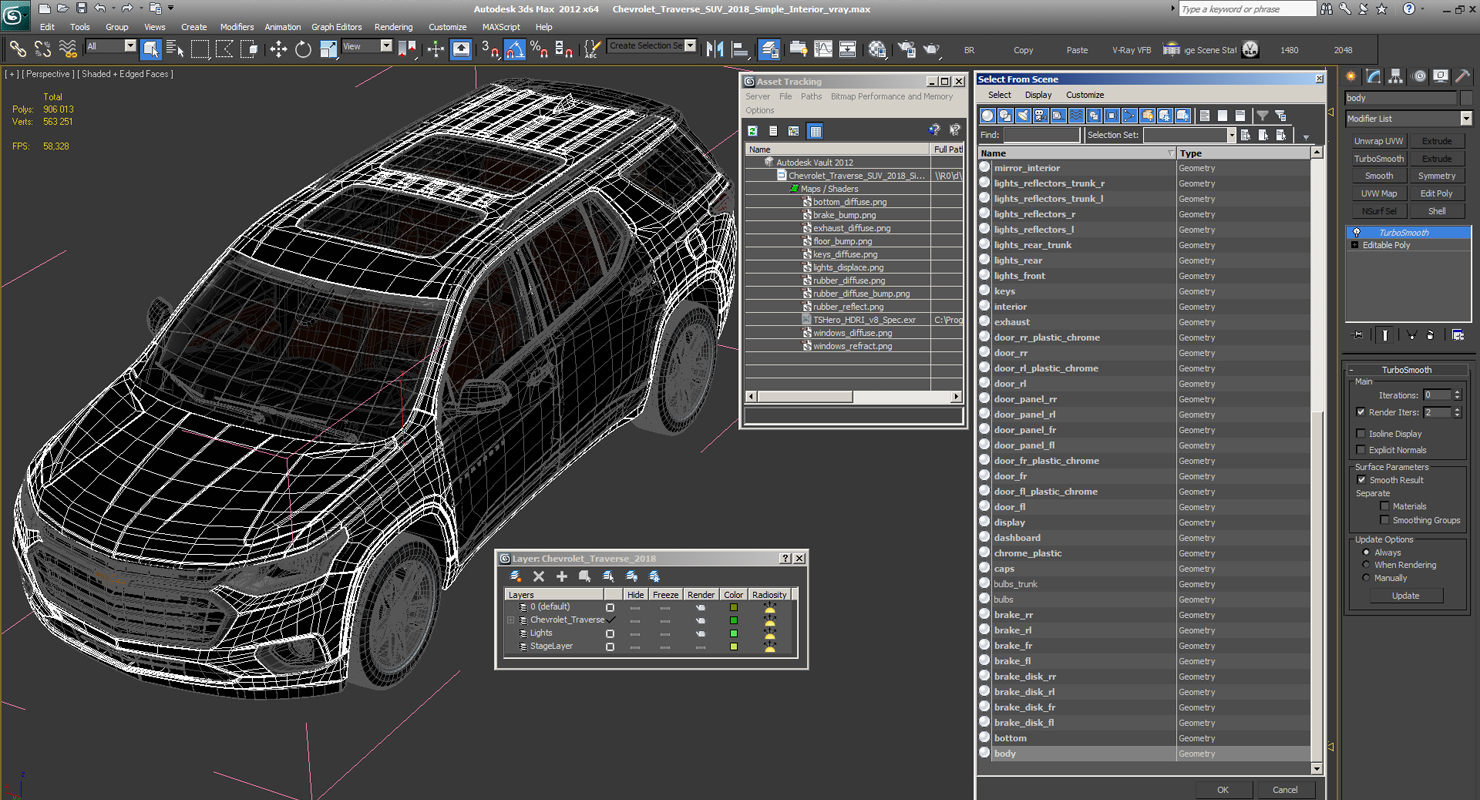Toggle the Angle Snap tool
Viewport: 1480px width, 800px height.
pyautogui.click(x=514, y=48)
